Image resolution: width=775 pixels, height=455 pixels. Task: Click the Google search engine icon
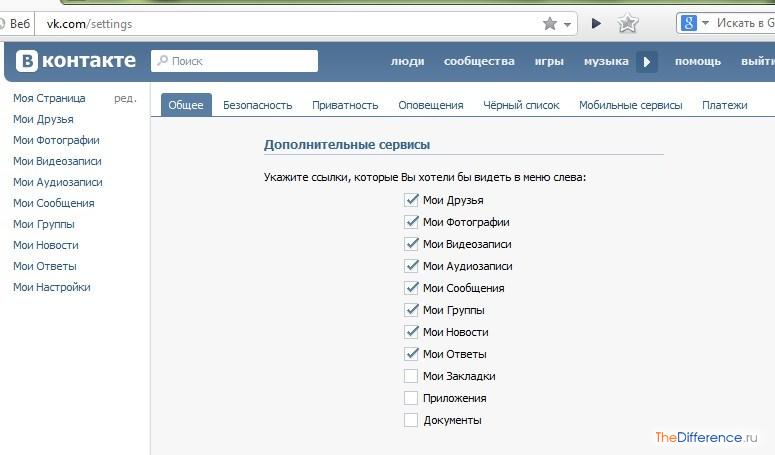click(689, 23)
